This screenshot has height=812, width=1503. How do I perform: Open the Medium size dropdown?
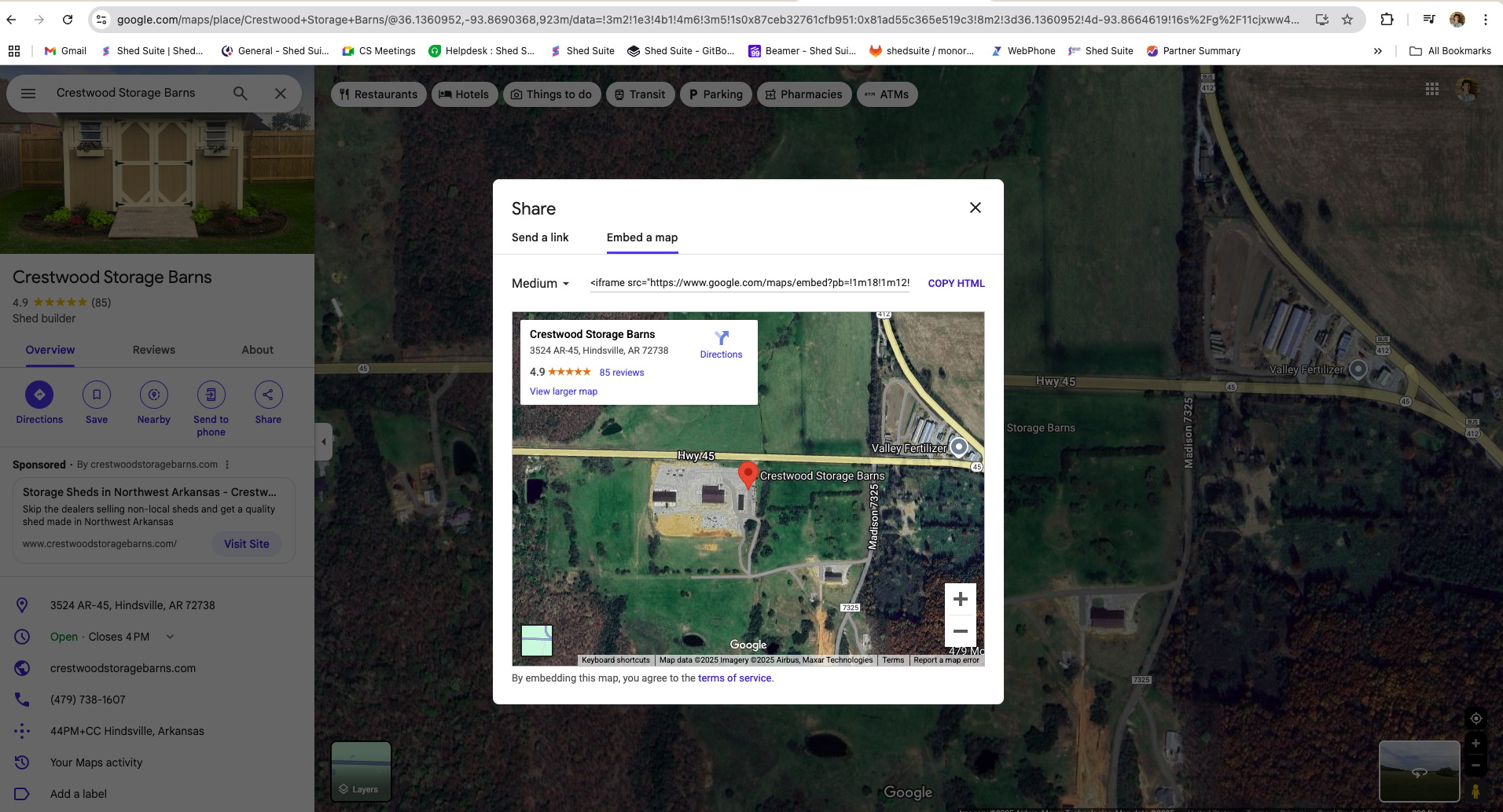pyautogui.click(x=541, y=283)
